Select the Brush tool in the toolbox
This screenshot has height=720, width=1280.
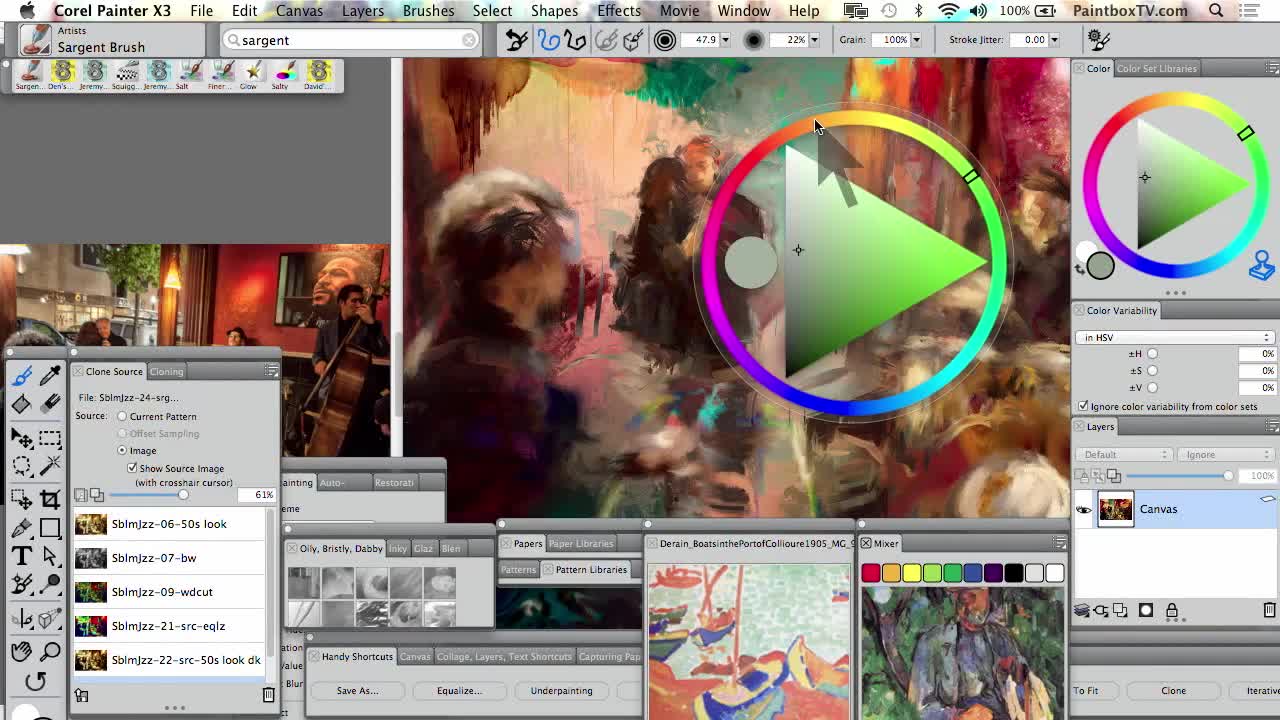[21, 375]
